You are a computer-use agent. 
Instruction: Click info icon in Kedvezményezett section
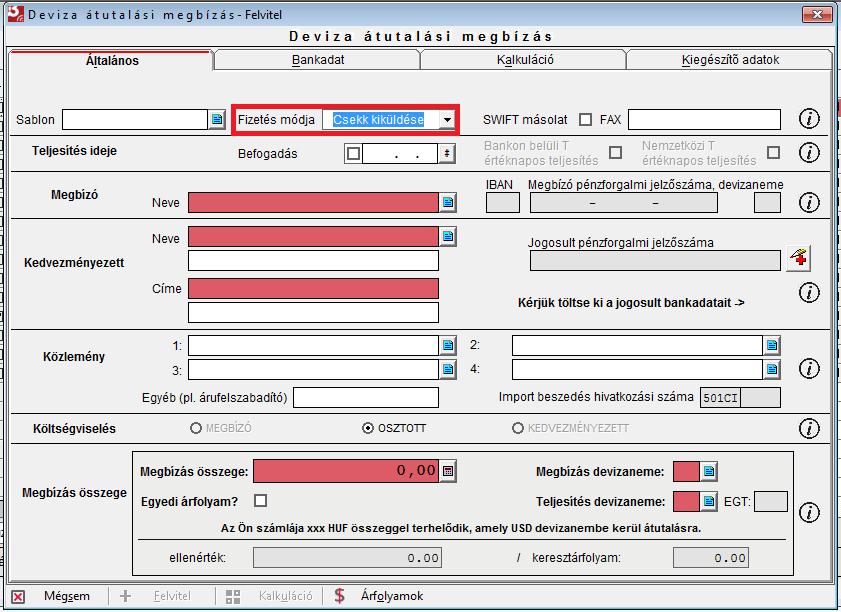click(809, 293)
